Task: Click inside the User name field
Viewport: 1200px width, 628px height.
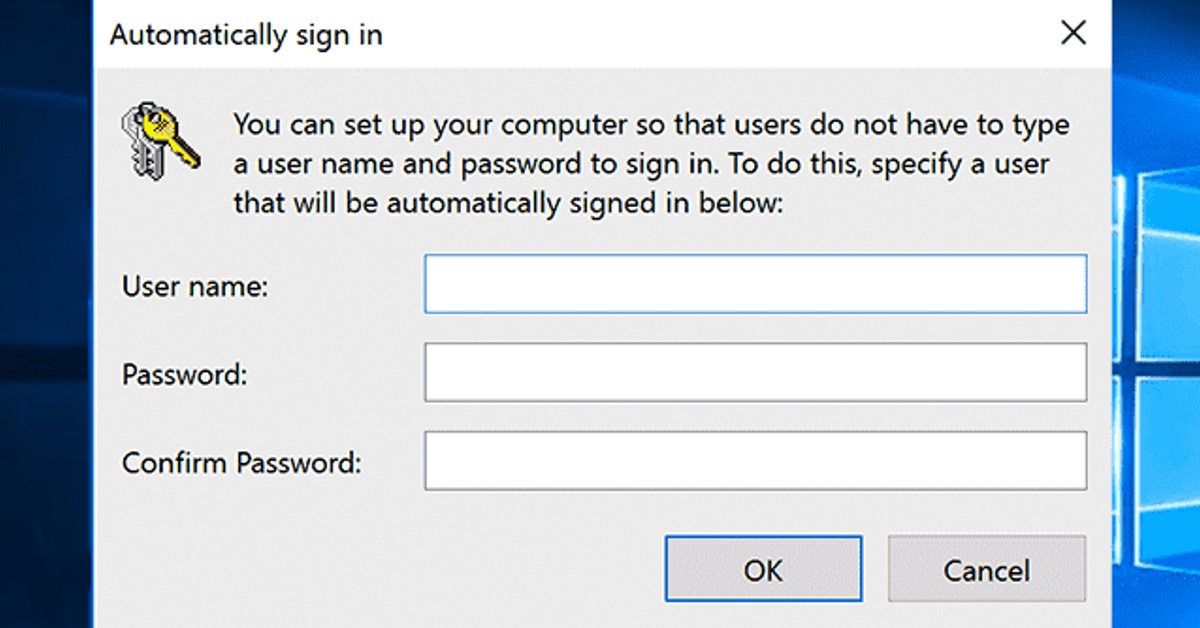Action: tap(755, 283)
